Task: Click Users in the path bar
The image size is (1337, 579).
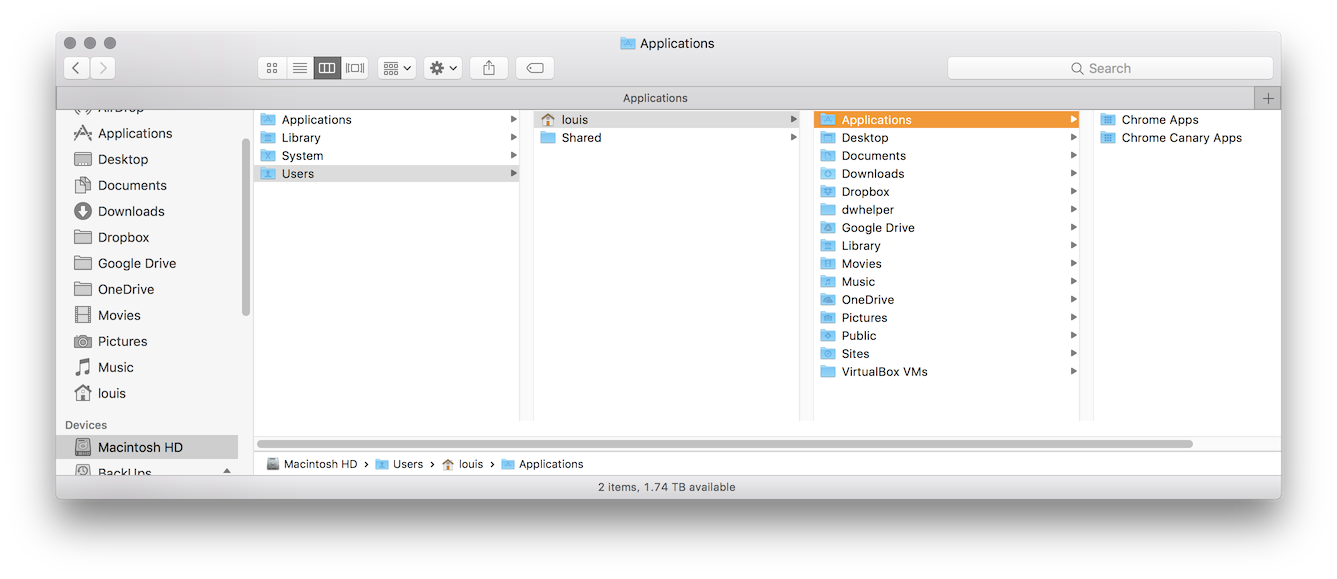Action: pos(399,464)
